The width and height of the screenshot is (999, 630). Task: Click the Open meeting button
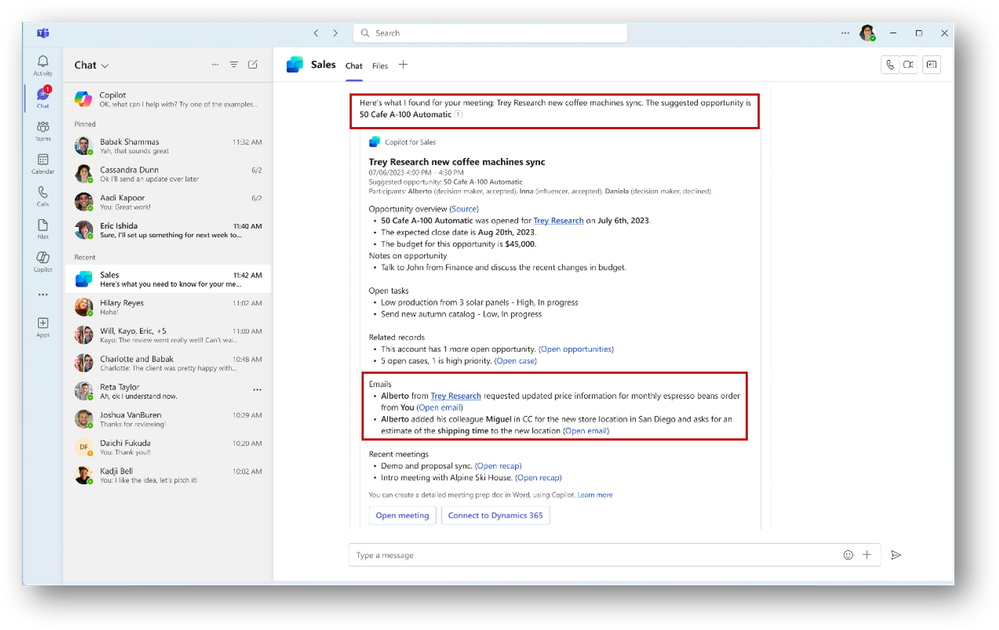(402, 515)
